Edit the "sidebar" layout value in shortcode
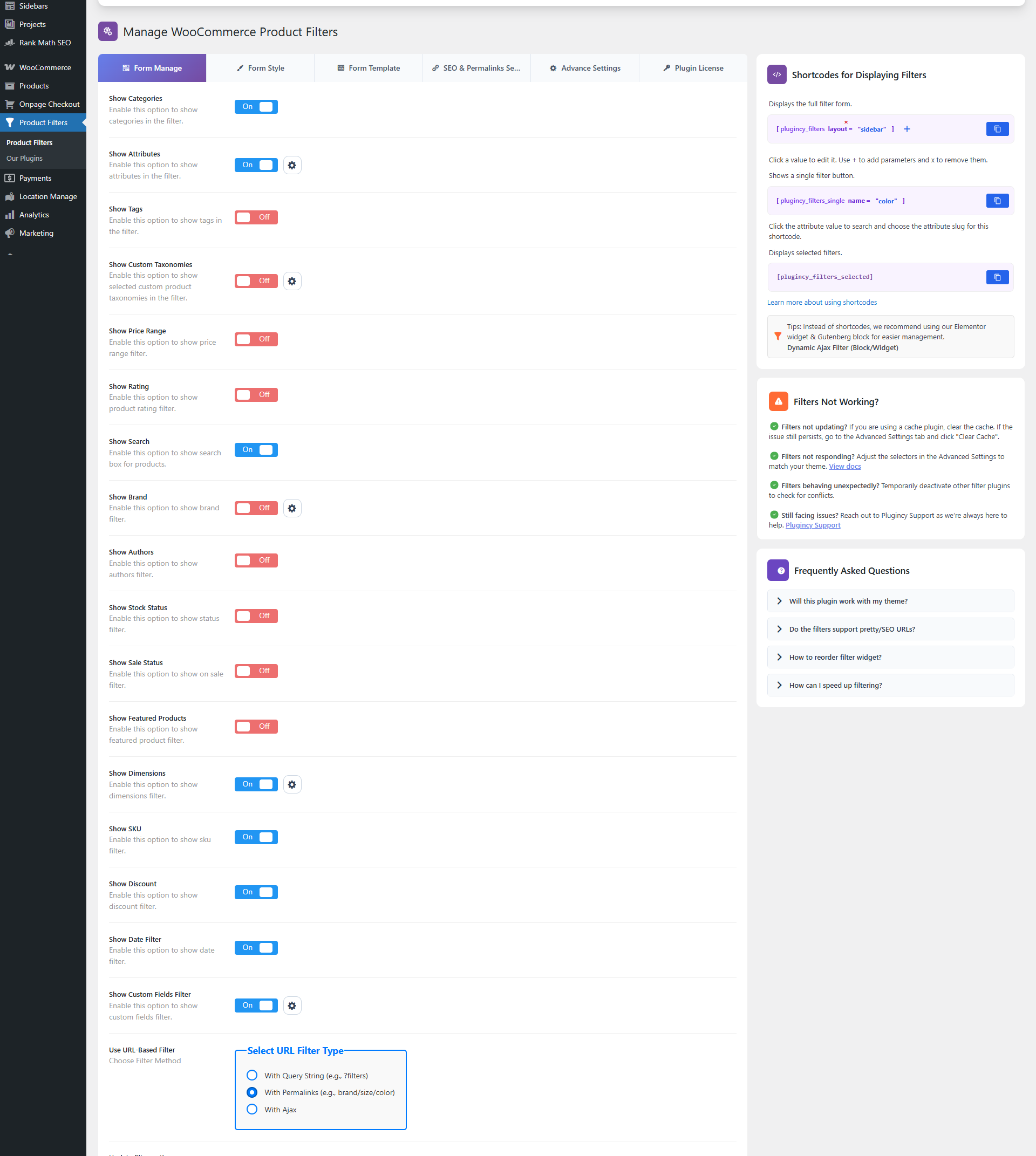Image resolution: width=1036 pixels, height=1156 pixels. click(871, 129)
